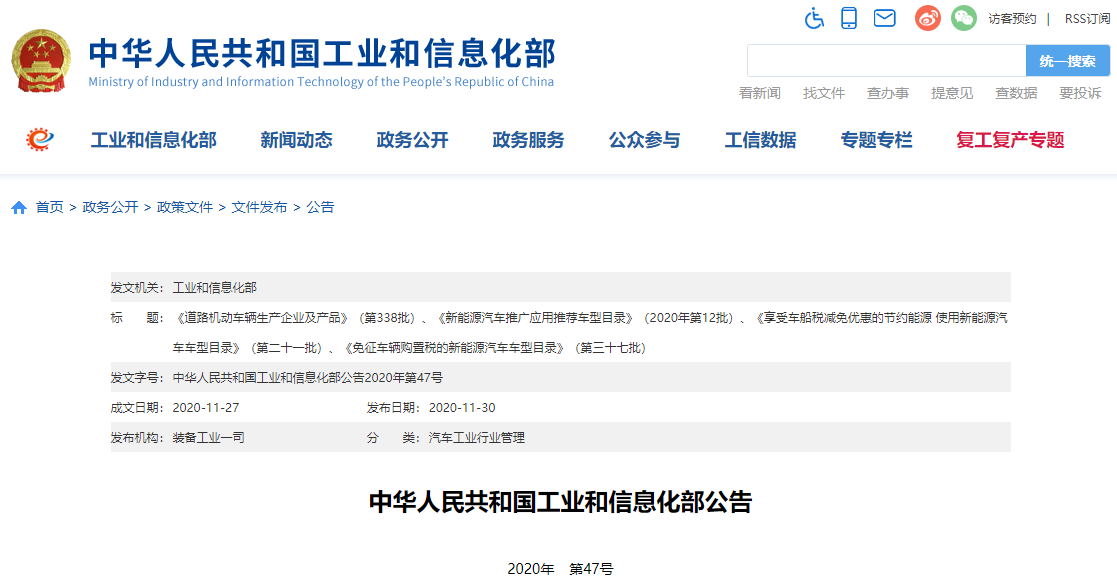Open the 工信数据 section
This screenshot has width=1117, height=581.
[760, 141]
